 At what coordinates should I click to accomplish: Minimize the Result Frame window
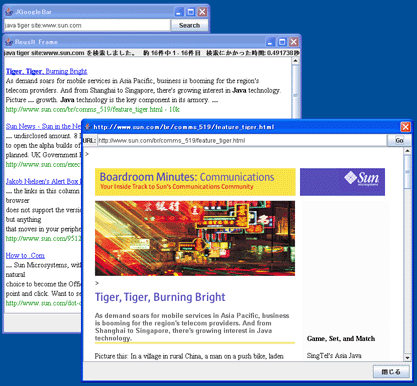coord(270,42)
